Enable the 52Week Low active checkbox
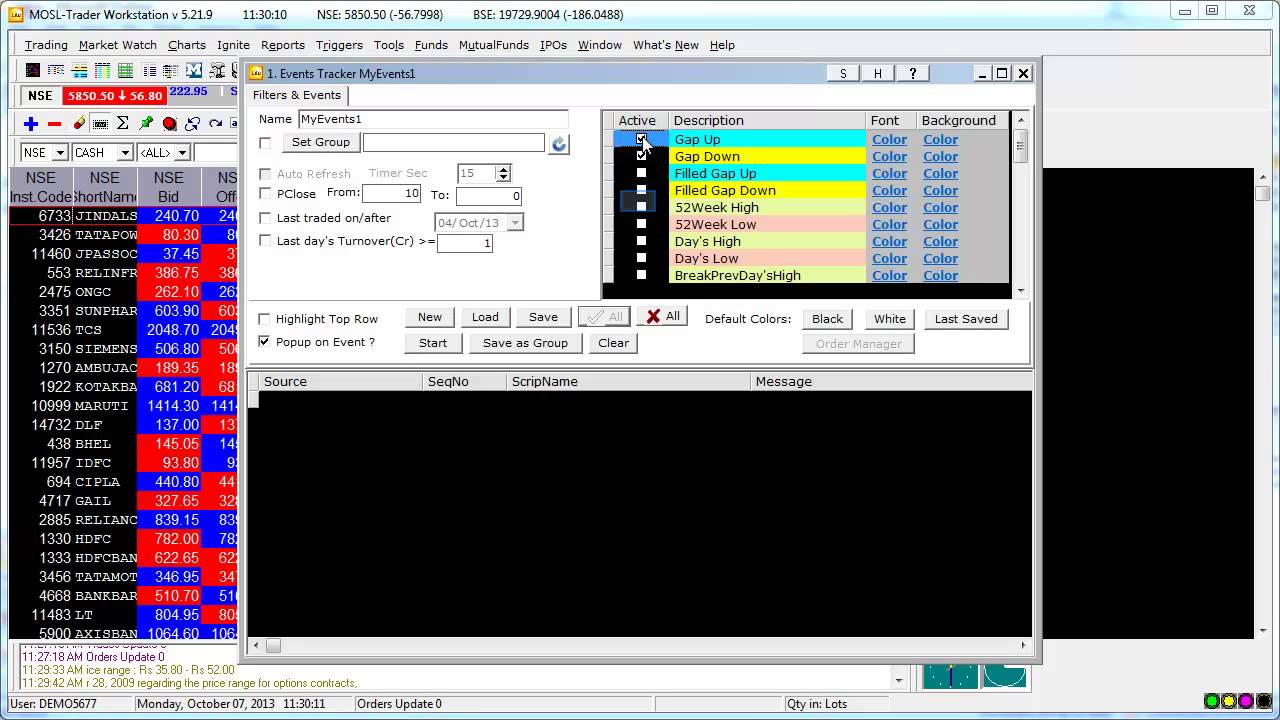 [641, 224]
